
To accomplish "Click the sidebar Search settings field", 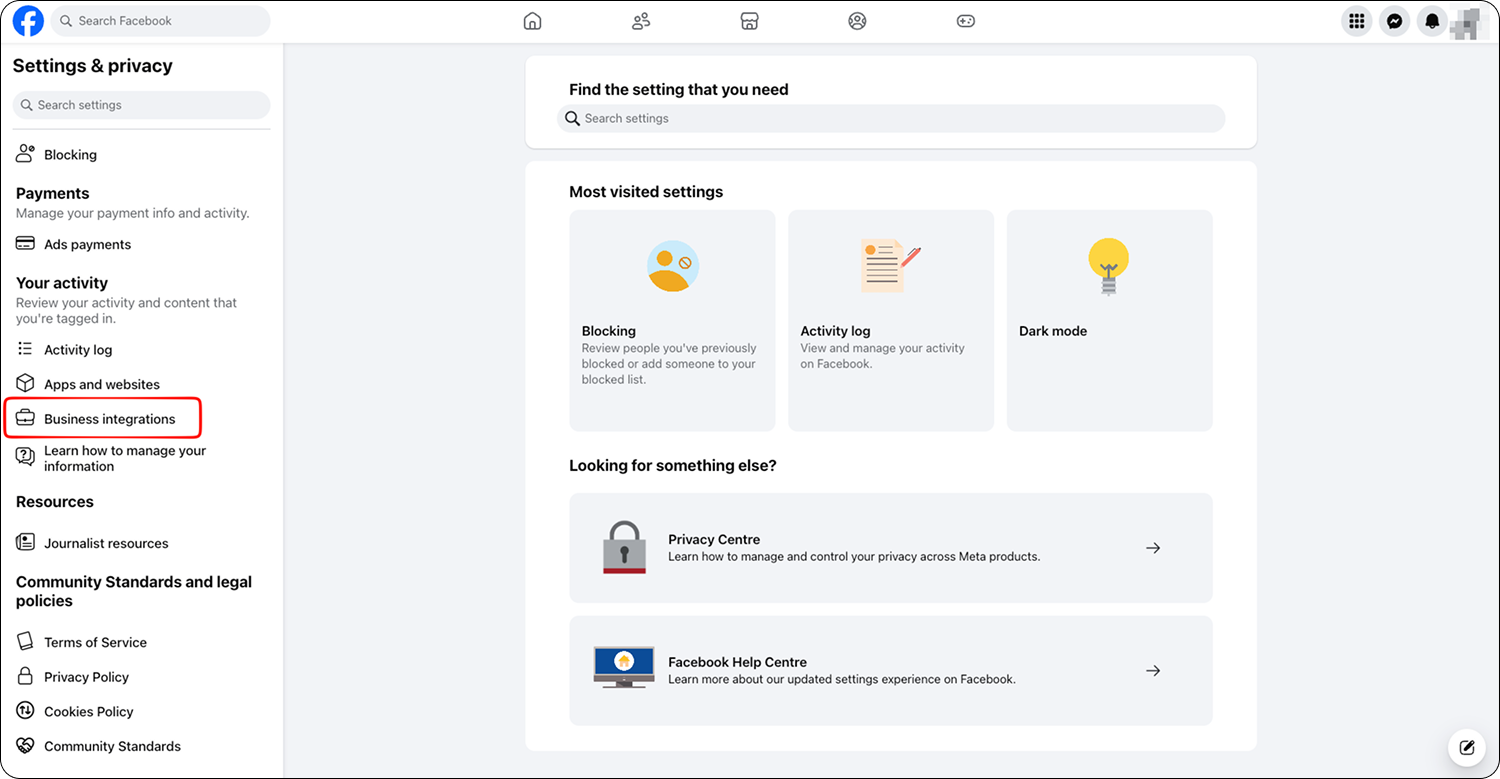I will 141,105.
